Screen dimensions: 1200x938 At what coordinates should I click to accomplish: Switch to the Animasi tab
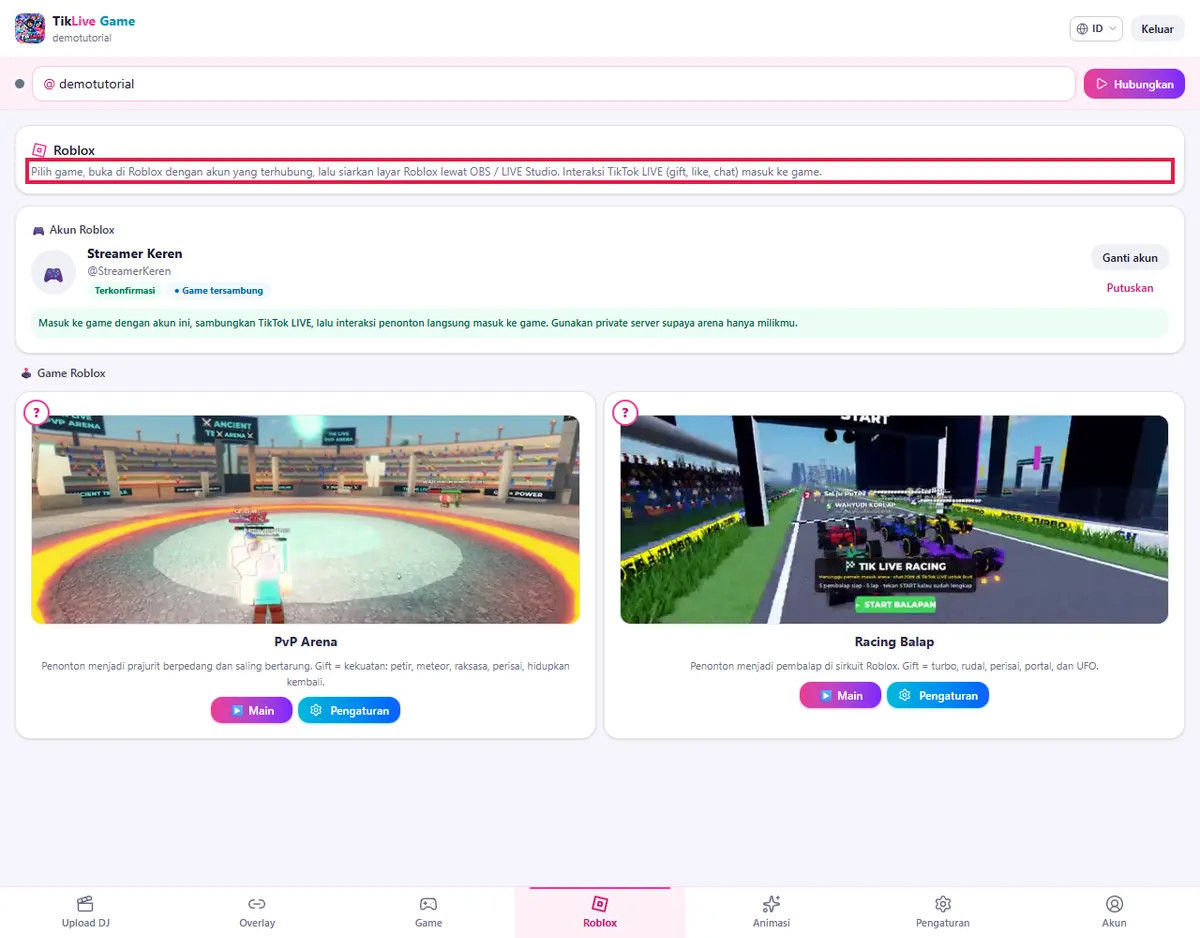coord(771,911)
